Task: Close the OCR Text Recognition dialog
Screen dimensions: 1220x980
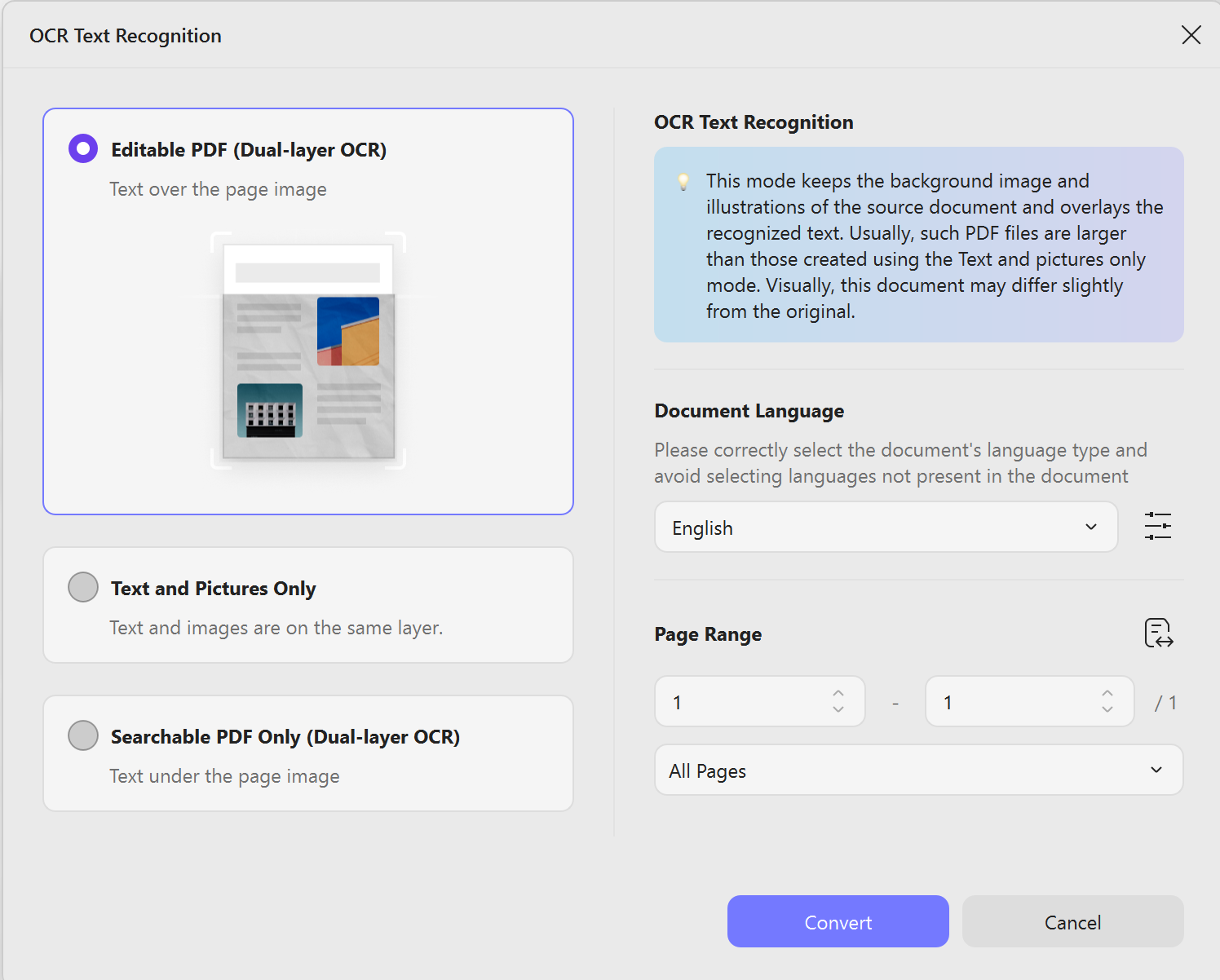Action: (x=1191, y=35)
